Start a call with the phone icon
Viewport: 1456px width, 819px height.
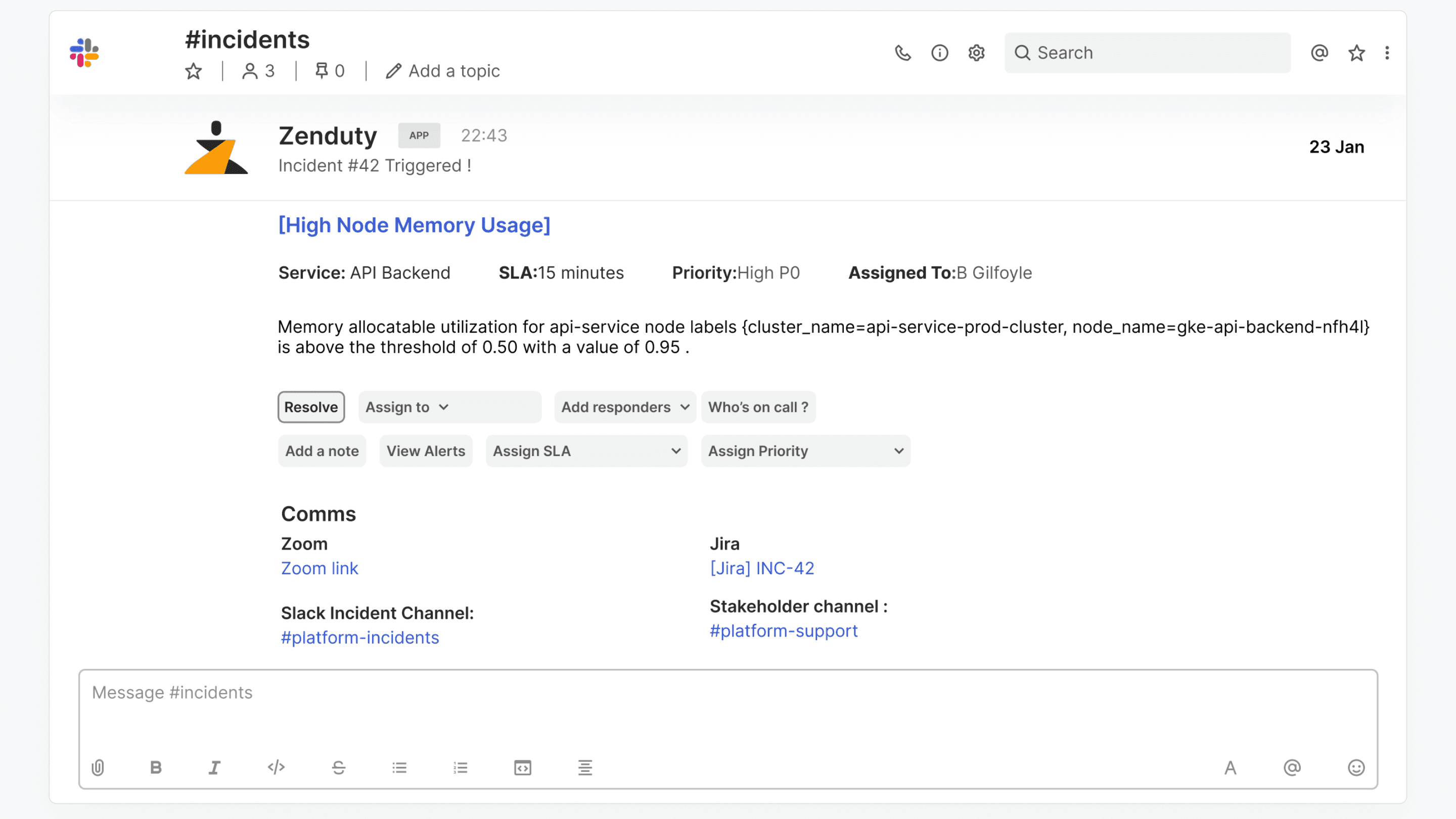click(x=902, y=53)
